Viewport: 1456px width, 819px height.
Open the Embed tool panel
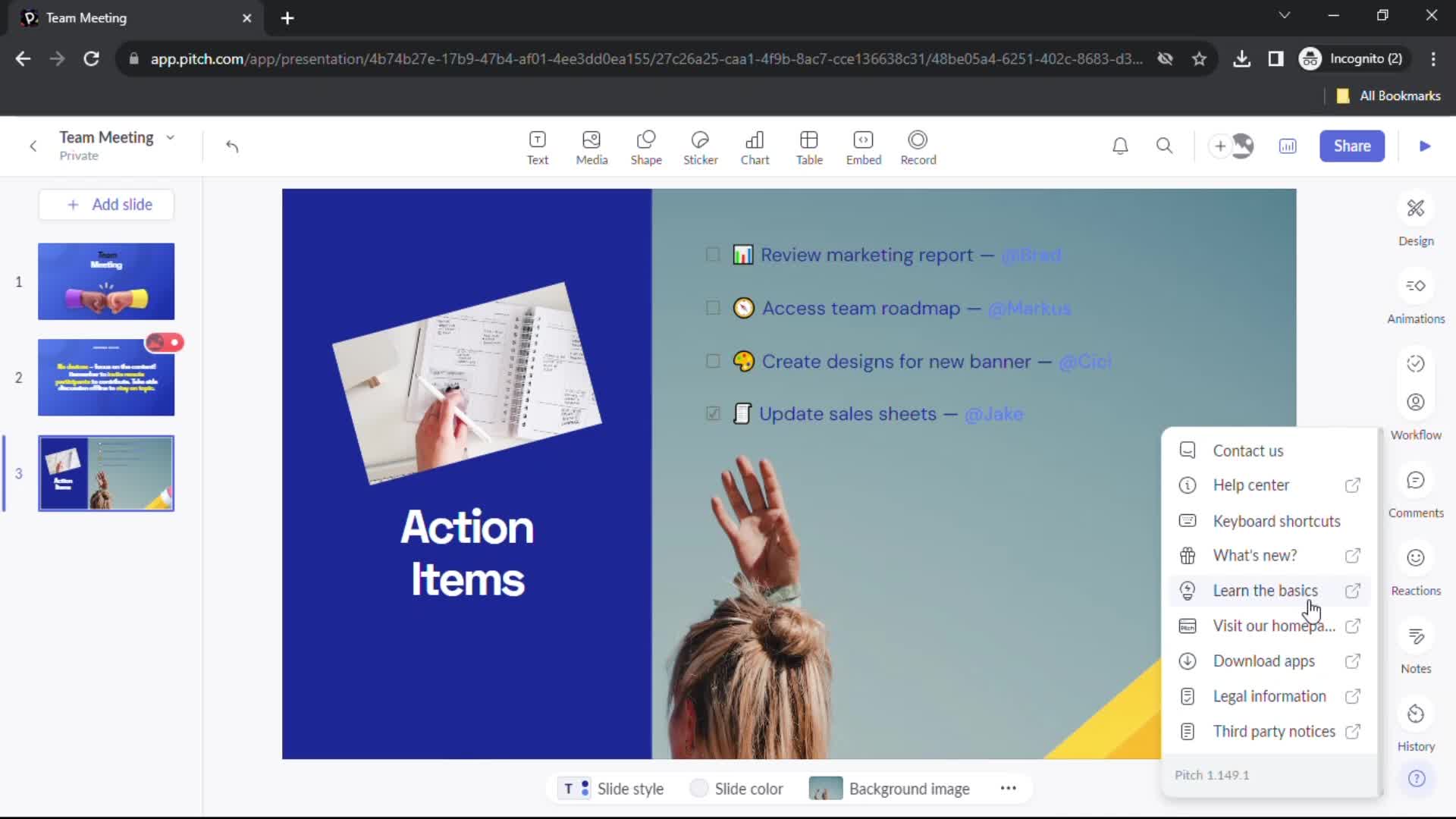tap(863, 145)
